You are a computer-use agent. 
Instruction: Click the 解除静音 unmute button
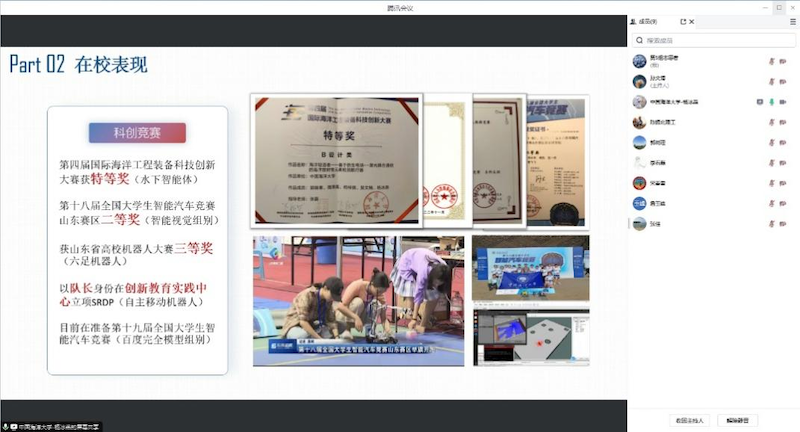point(743,420)
